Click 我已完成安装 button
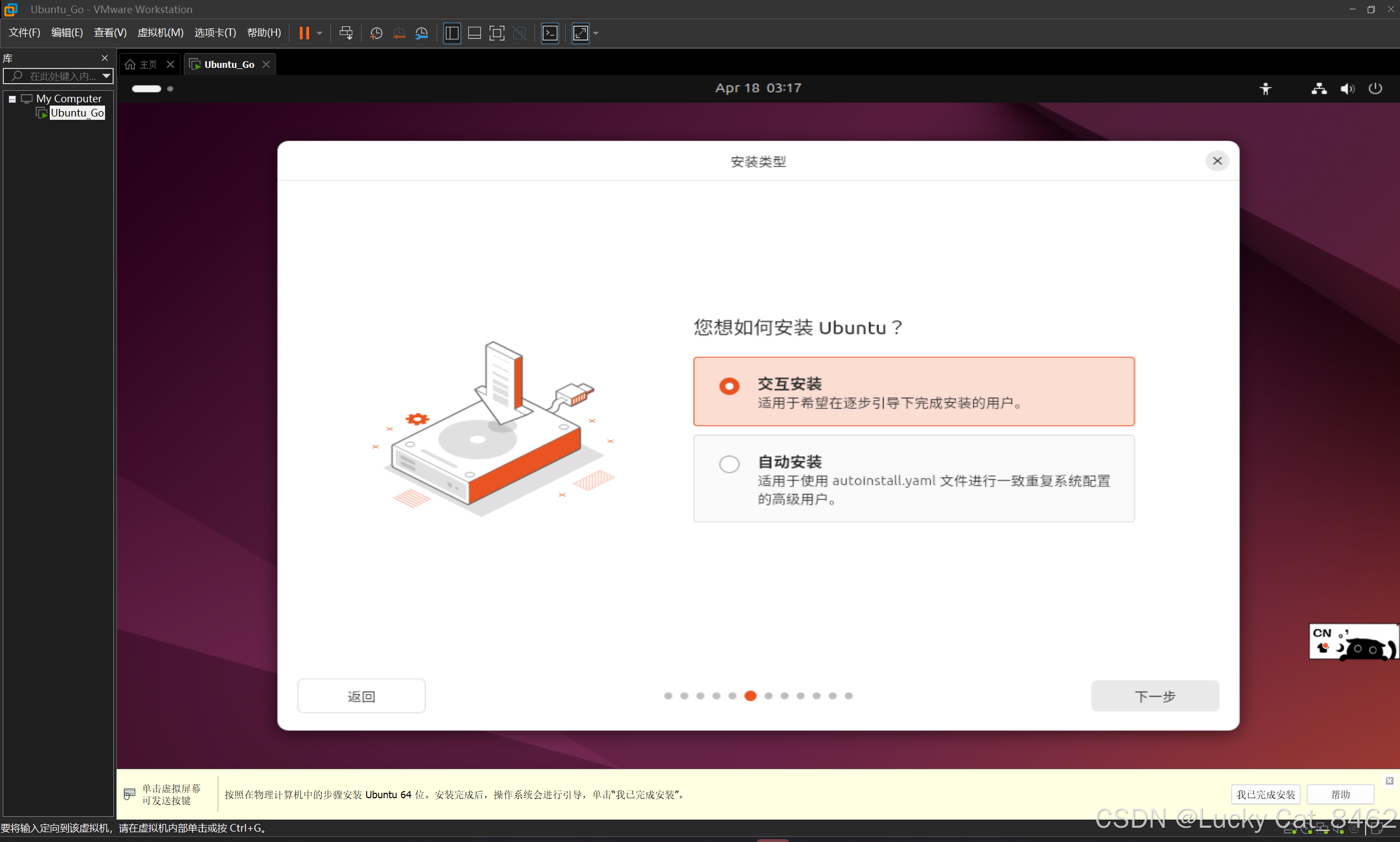The height and width of the screenshot is (842, 1400). click(1265, 794)
